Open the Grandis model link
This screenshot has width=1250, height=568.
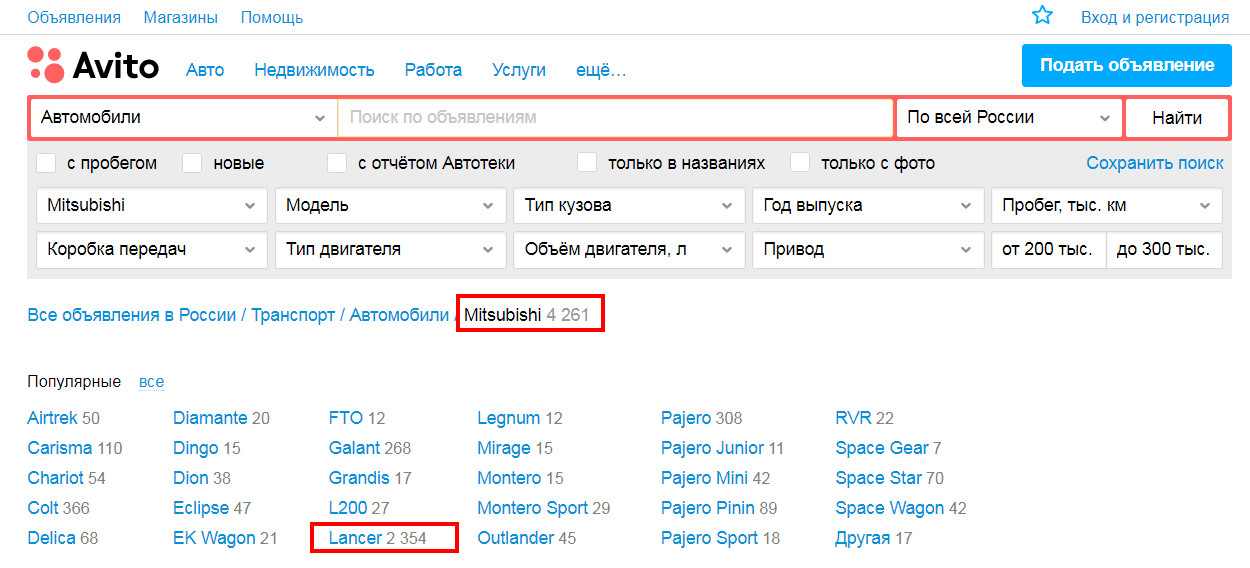[359, 478]
